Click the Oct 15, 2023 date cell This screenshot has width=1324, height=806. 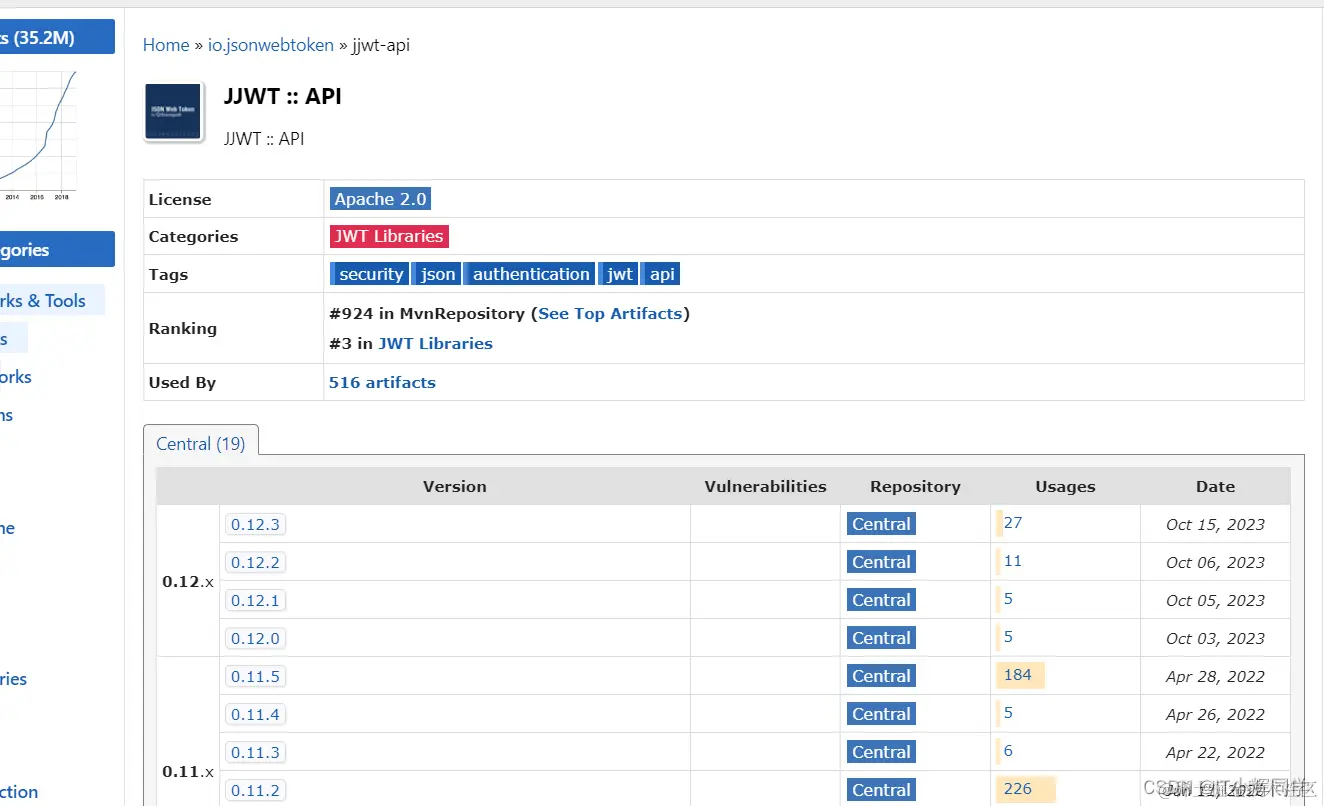[1215, 524]
